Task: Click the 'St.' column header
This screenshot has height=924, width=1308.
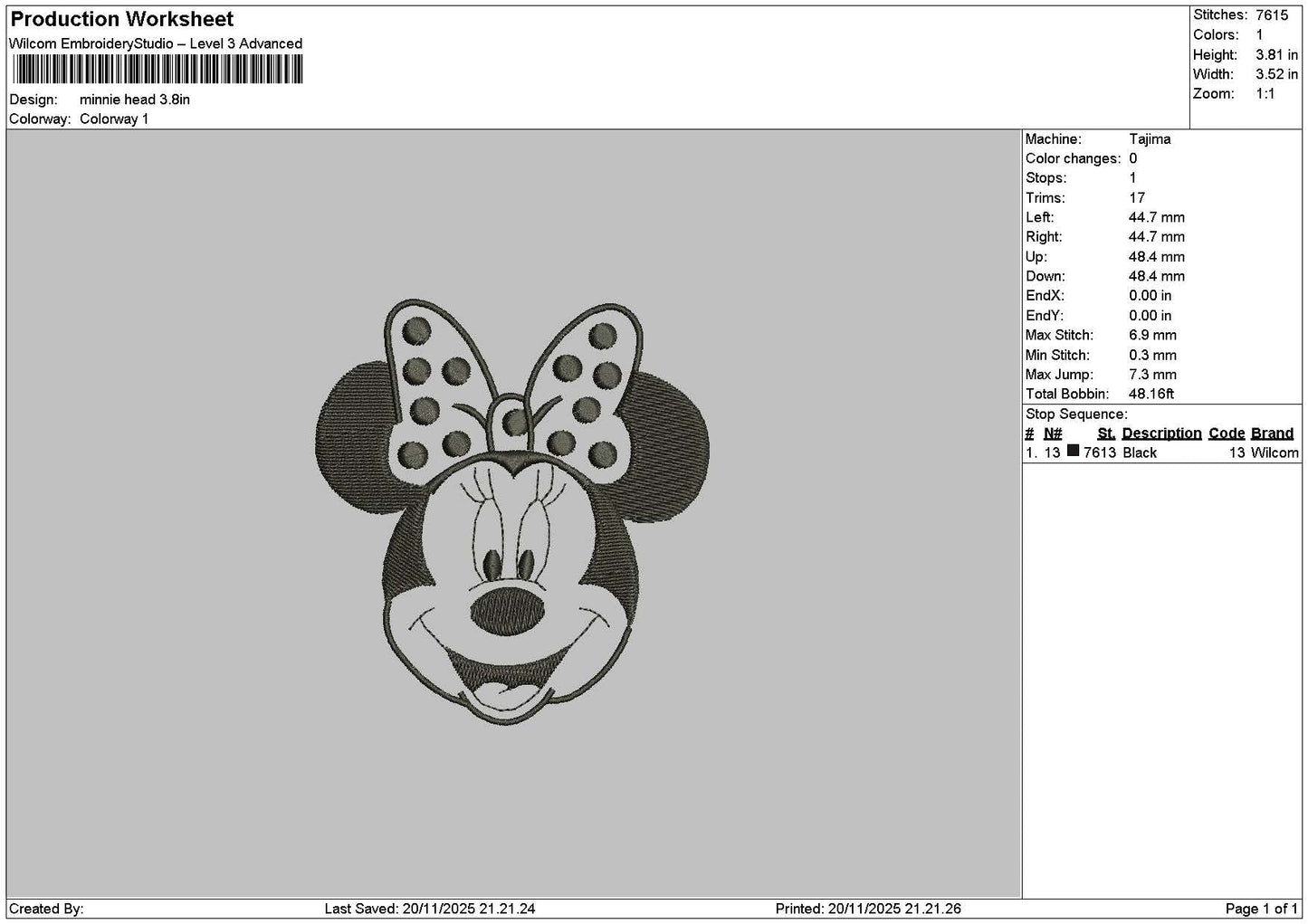Action: [x=1106, y=433]
